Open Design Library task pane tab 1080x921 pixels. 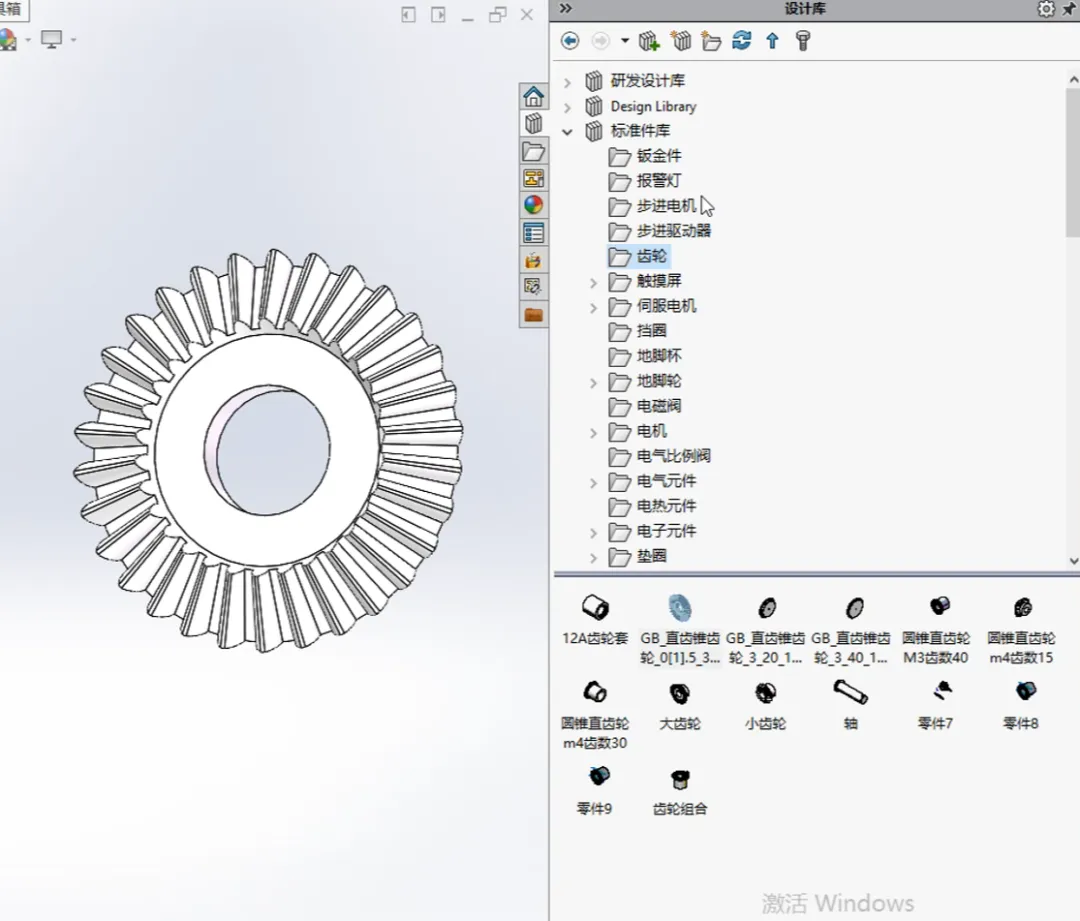click(x=533, y=123)
